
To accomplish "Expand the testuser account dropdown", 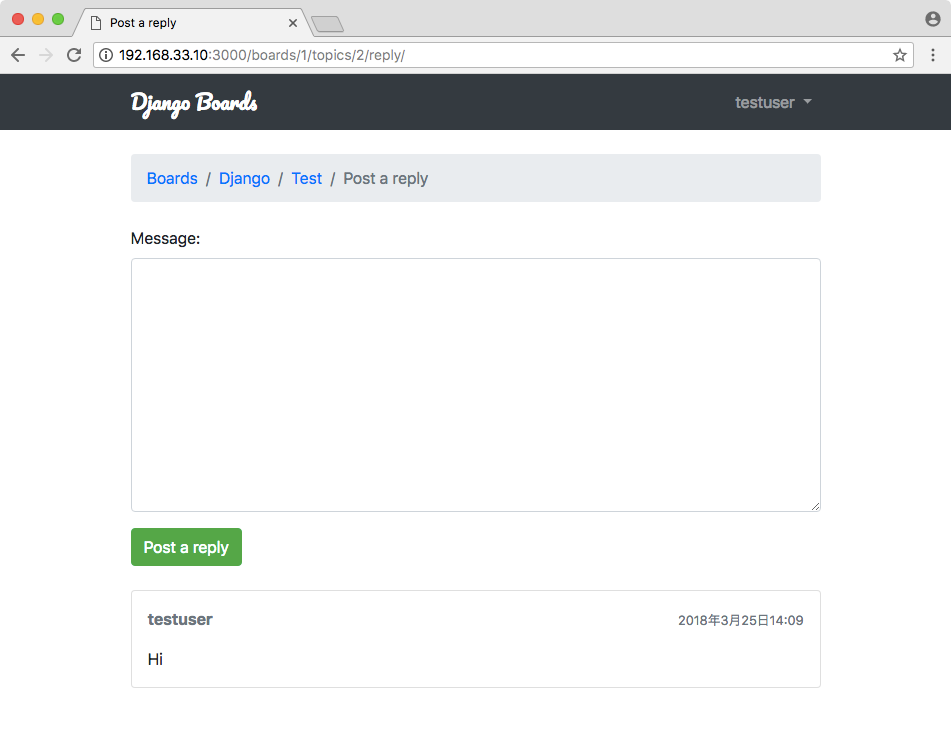I will [x=773, y=102].
